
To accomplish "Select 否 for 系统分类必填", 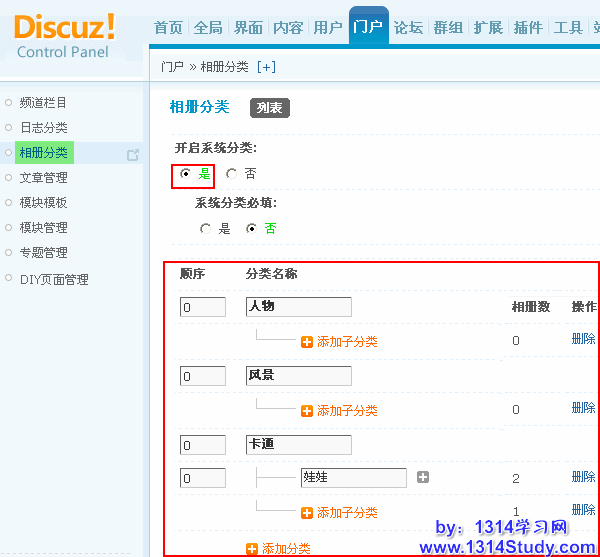I will coord(252,229).
